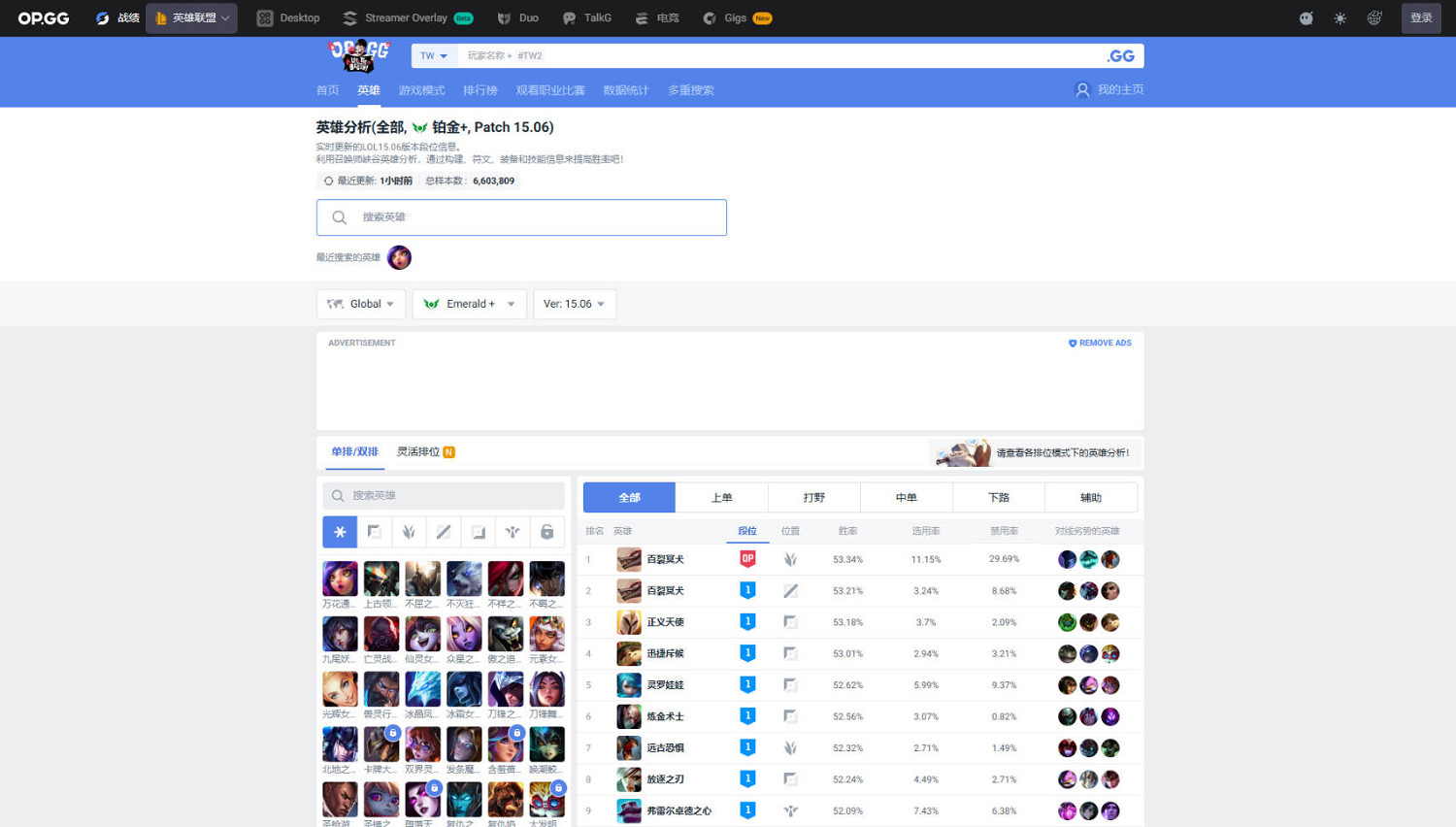Open the Ver: 15.06 version dropdown
The height and width of the screenshot is (827, 1456).
575,304
